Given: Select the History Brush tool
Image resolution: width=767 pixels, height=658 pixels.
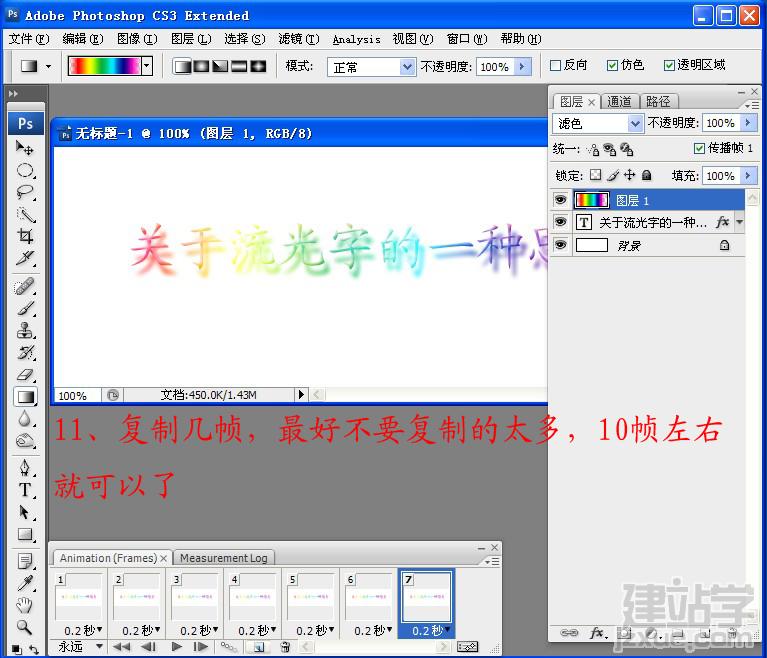Looking at the screenshot, I should click(24, 352).
